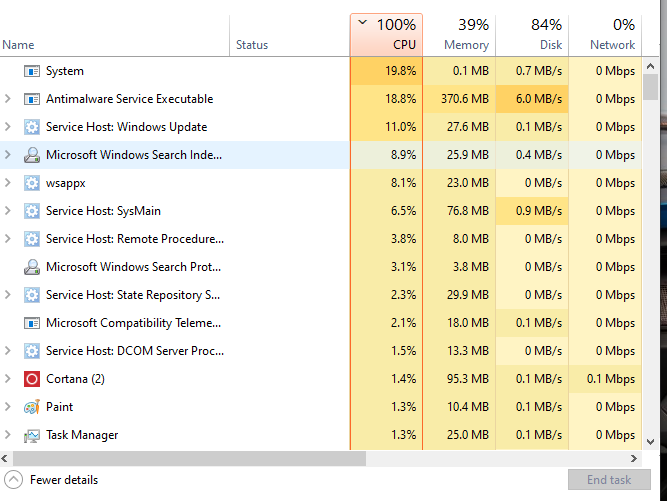Select the Antimalware Service Executable name
The width and height of the screenshot is (667, 501).
pyautogui.click(x=130, y=99)
